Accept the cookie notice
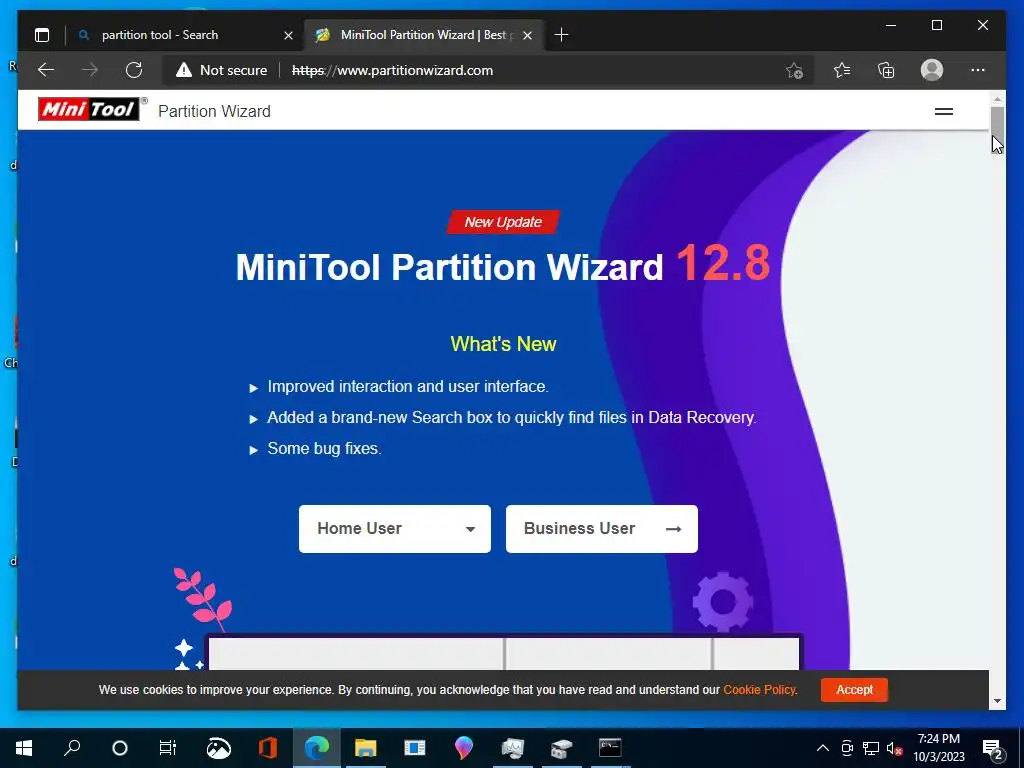Viewport: 1024px width, 768px height. click(x=854, y=690)
